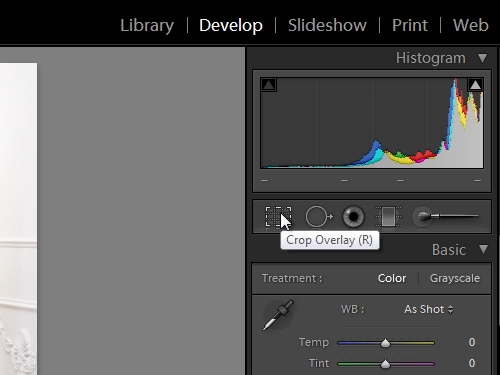Open the Slideshow module
The width and height of the screenshot is (500, 375).
click(327, 25)
